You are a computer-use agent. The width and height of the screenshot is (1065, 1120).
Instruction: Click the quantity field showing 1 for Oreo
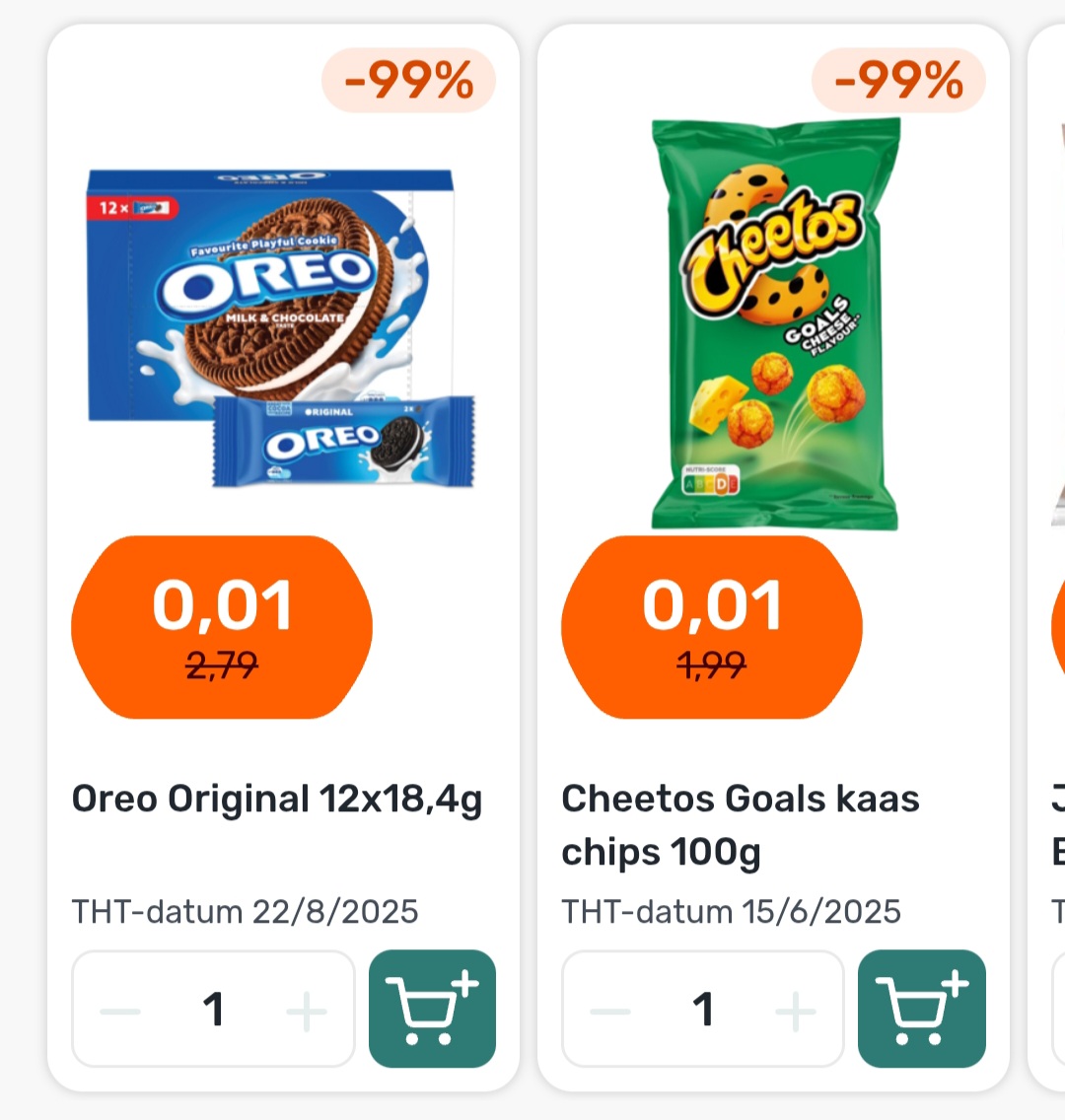tap(213, 1009)
